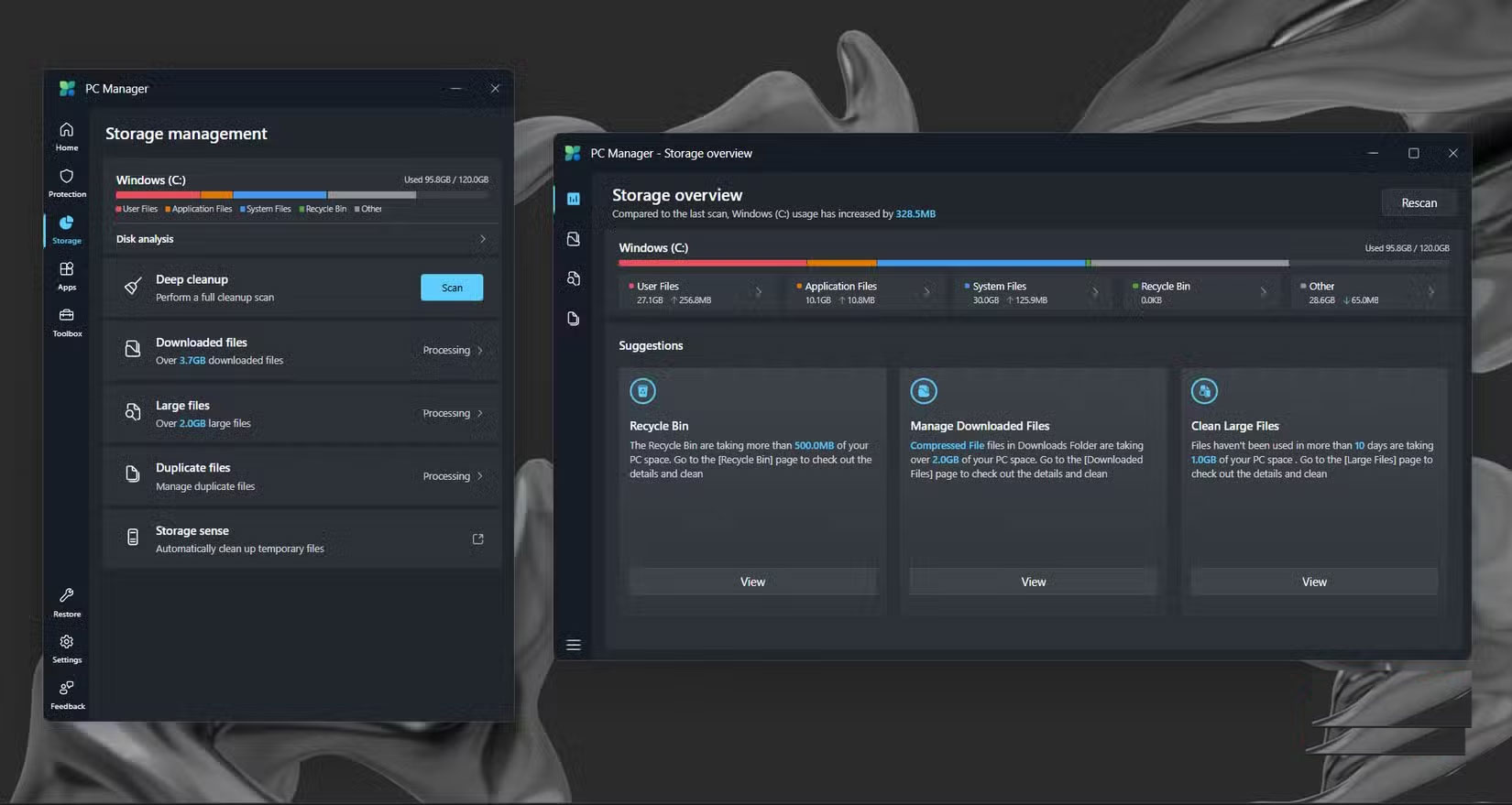The image size is (1512, 805).
Task: Expand the Downloaded files row chevron
Action: 480,351
